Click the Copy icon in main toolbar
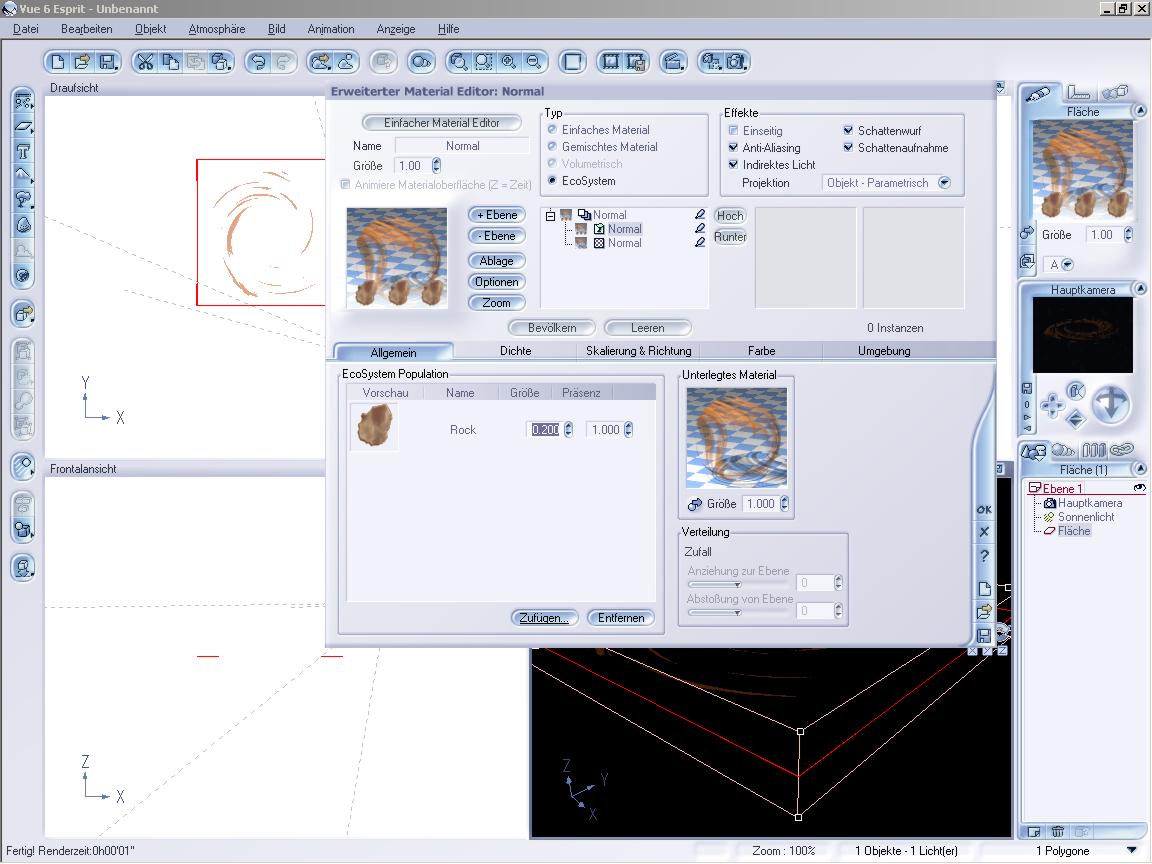1152x864 pixels. (170, 62)
